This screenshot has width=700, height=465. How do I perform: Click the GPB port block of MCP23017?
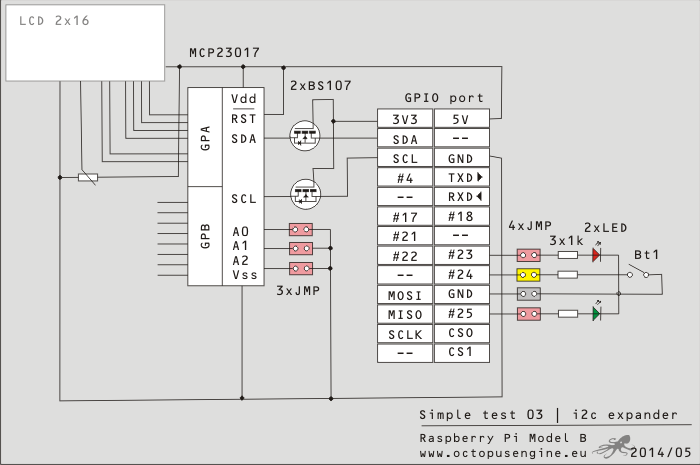(x=205, y=236)
